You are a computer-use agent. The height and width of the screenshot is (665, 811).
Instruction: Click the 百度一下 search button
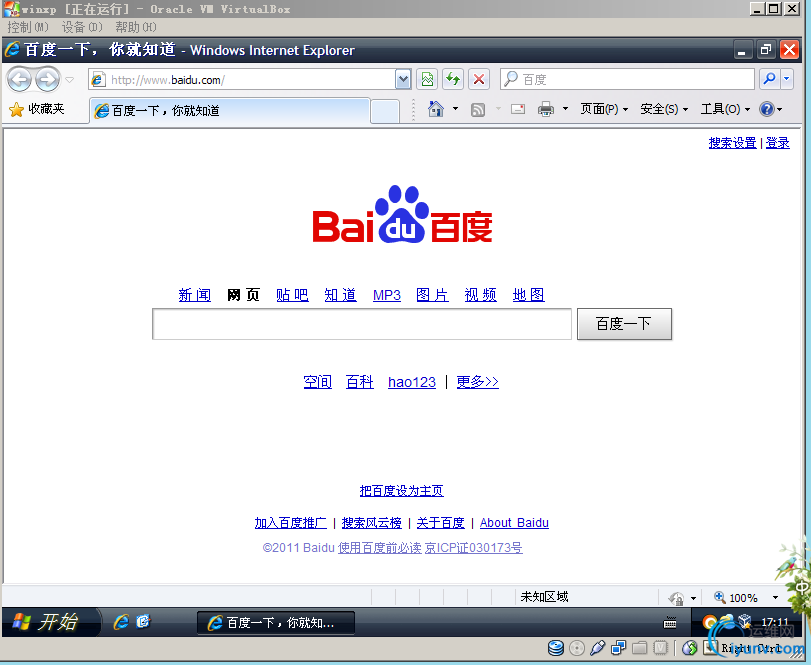tap(624, 324)
